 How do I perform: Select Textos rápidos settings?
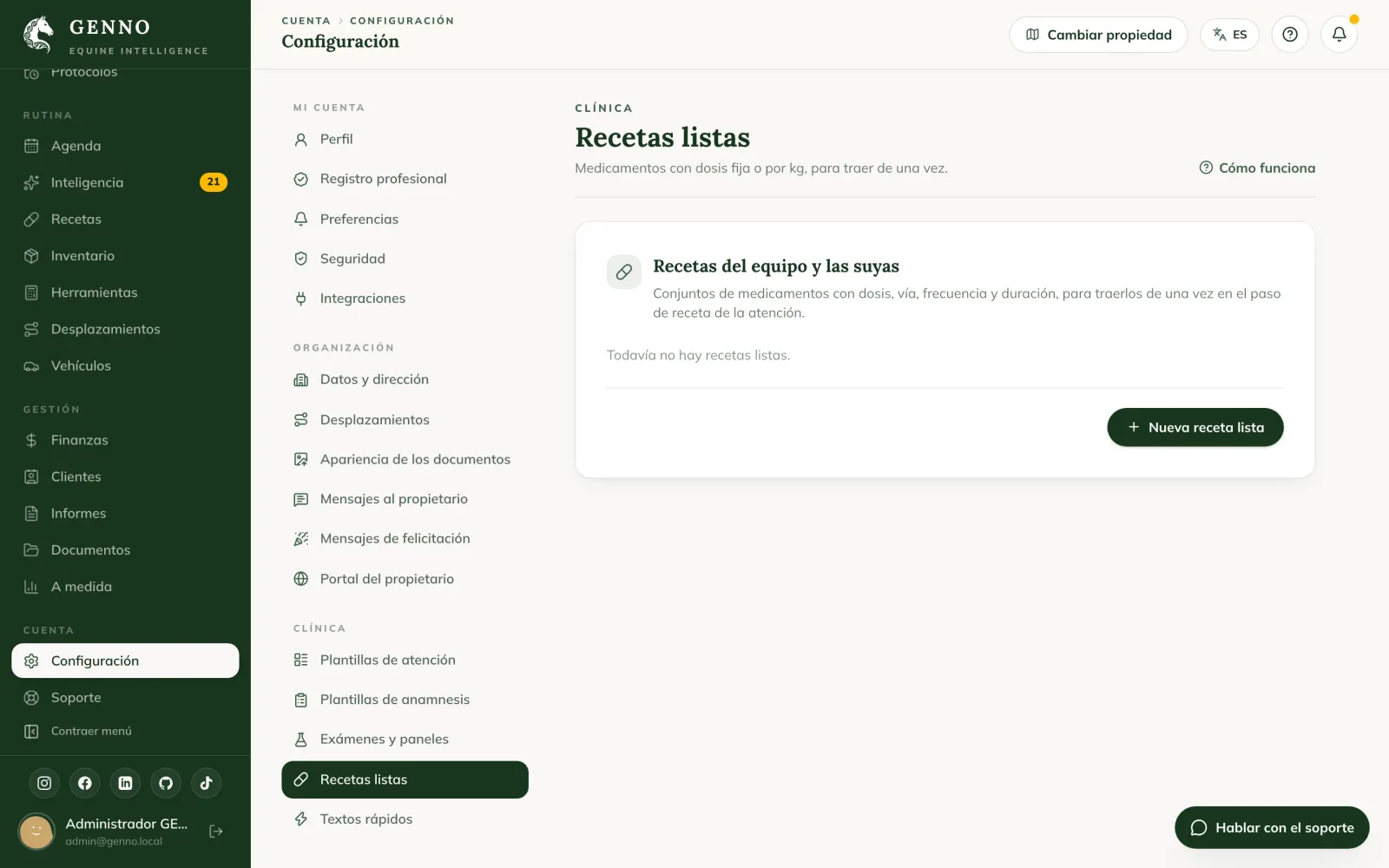(x=405, y=819)
